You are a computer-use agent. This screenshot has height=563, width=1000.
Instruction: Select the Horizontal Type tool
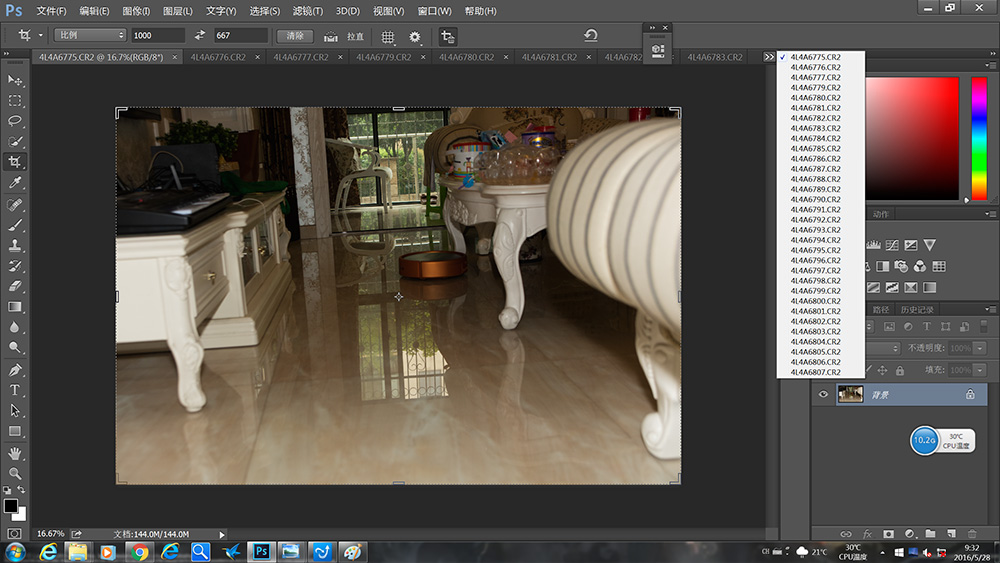pyautogui.click(x=15, y=389)
